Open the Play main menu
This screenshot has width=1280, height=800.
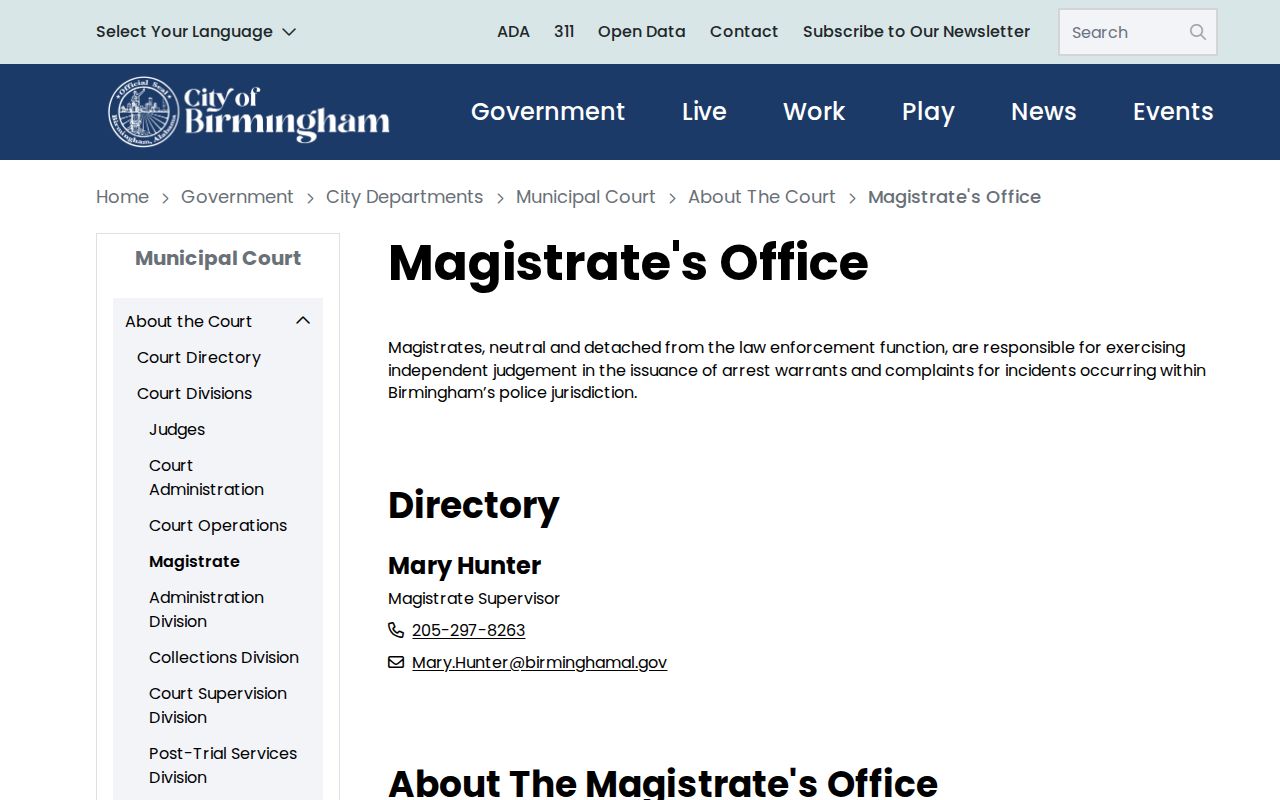pyautogui.click(x=928, y=111)
